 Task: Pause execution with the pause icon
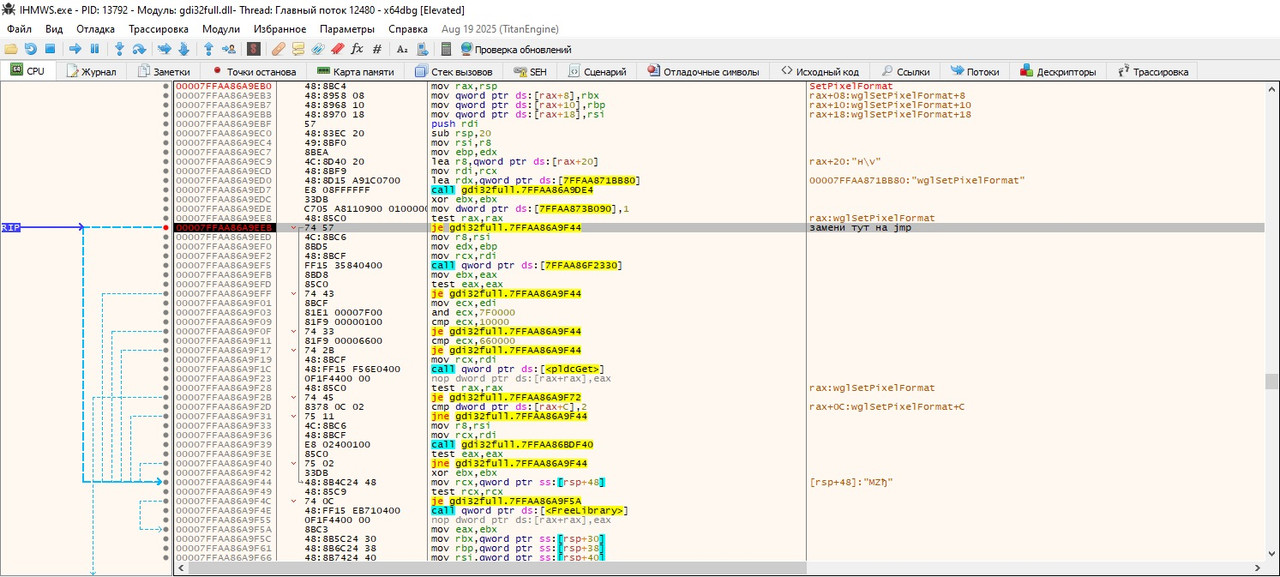[x=95, y=49]
